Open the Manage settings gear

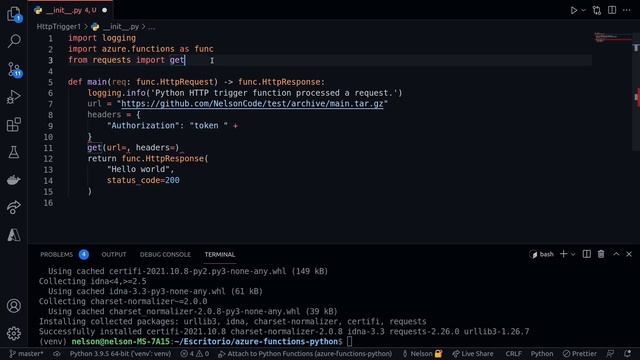coord(14,333)
